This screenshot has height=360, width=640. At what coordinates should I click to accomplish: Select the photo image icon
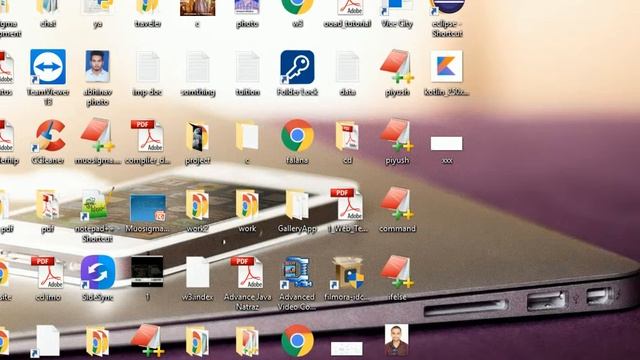click(x=247, y=7)
